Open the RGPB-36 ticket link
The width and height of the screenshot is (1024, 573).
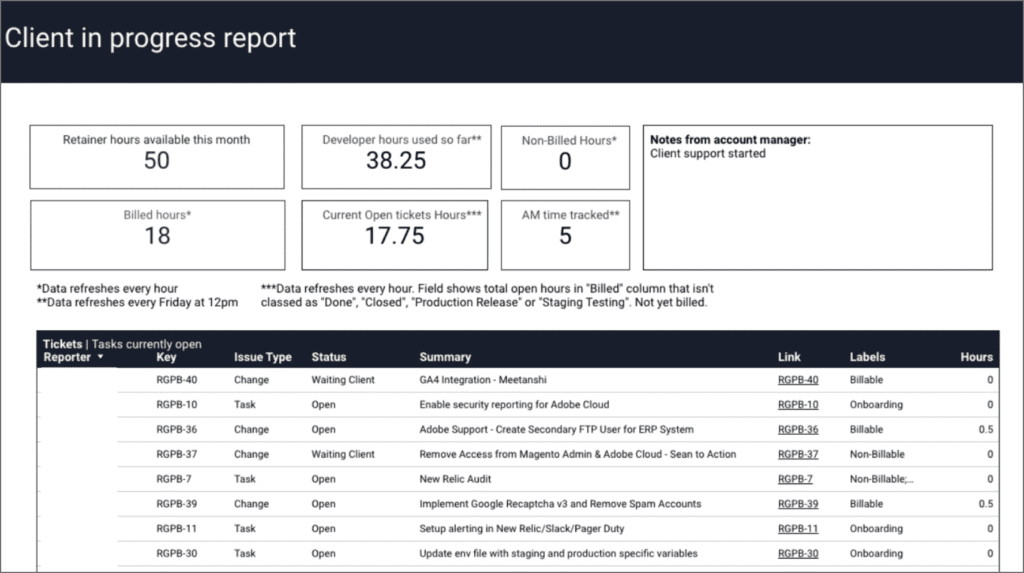[797, 430]
